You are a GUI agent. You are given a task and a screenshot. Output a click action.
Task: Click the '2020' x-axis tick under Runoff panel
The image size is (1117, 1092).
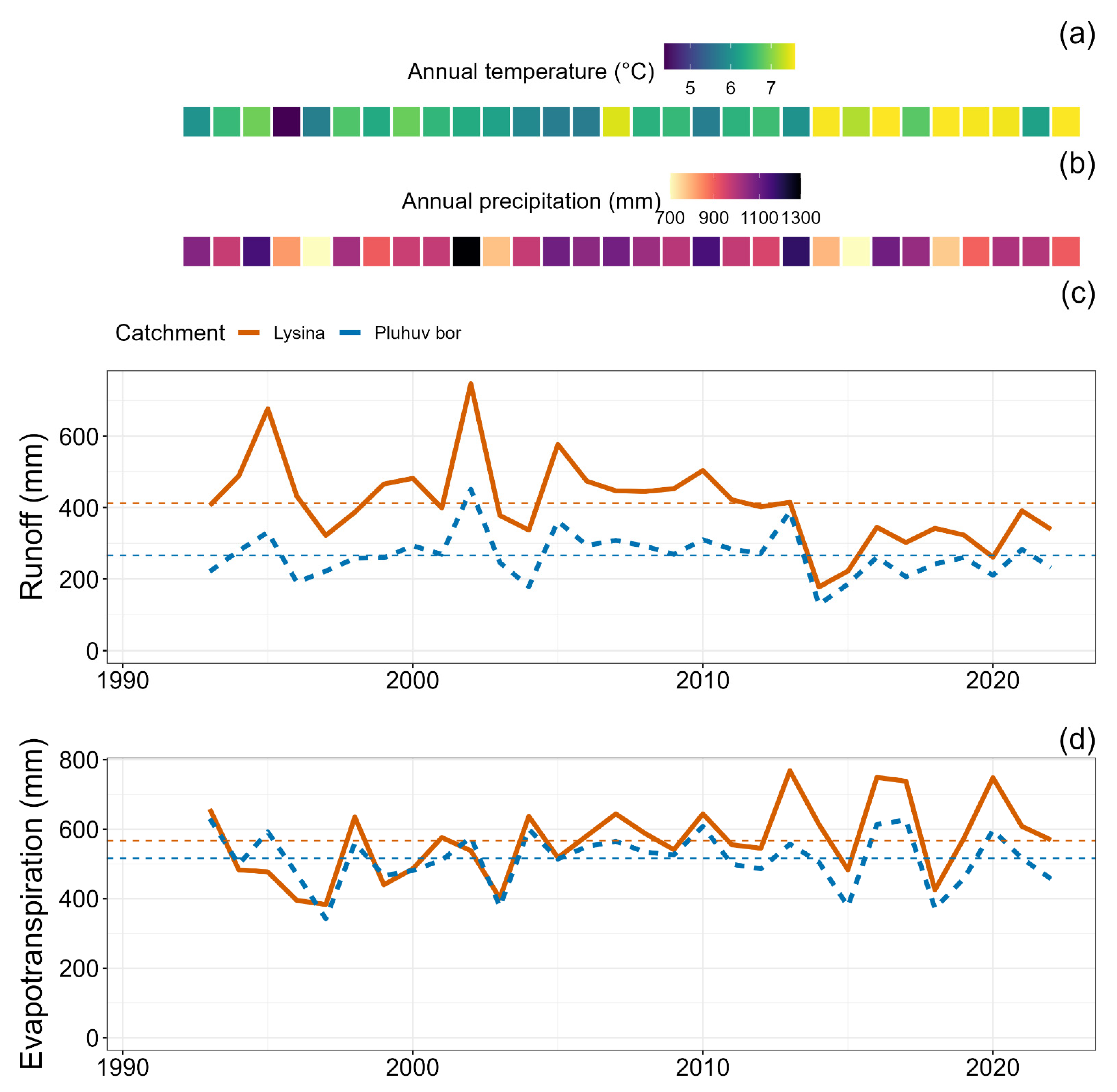993,681
